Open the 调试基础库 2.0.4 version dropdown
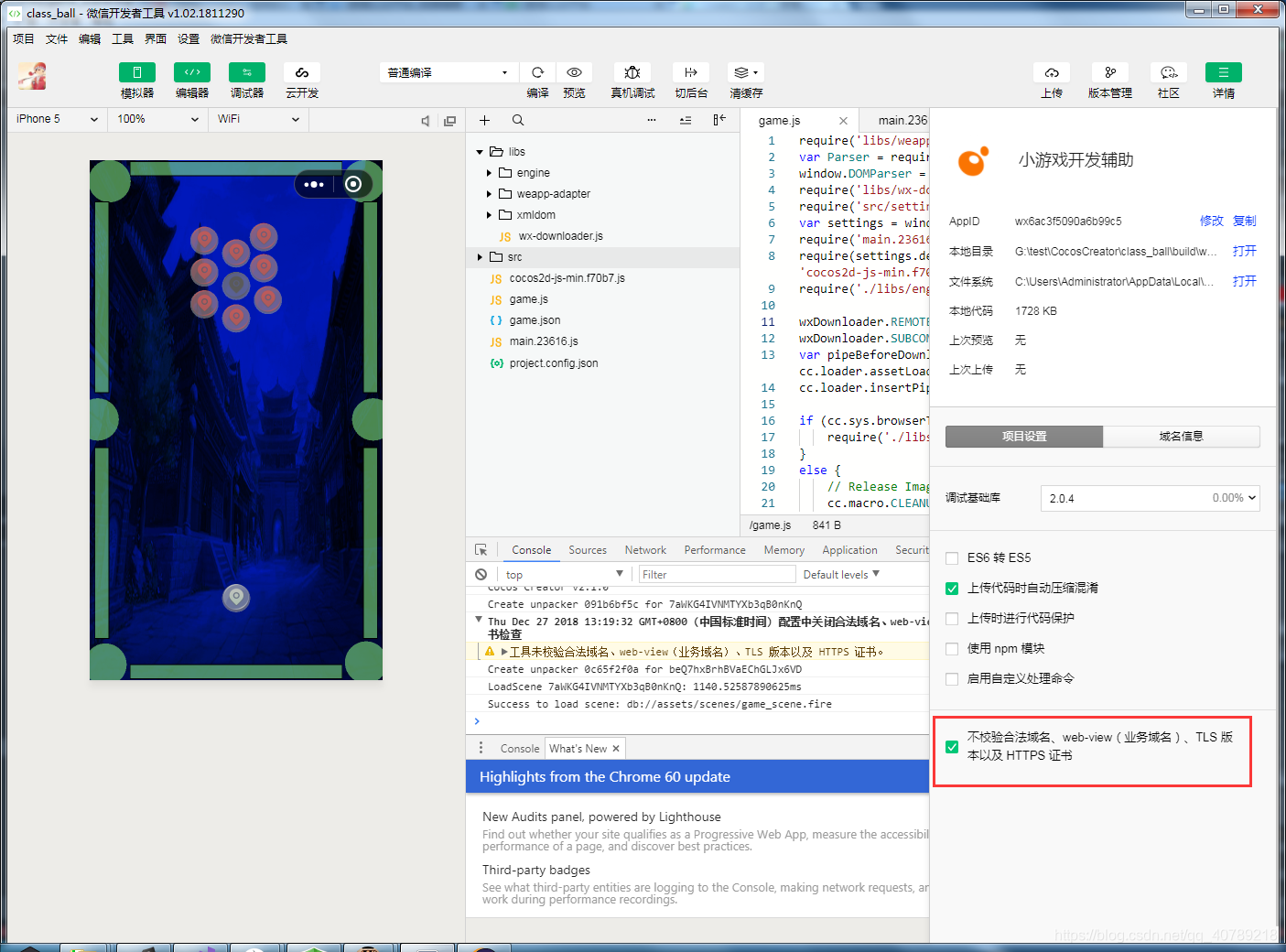The width and height of the screenshot is (1286, 952). tap(1150, 498)
